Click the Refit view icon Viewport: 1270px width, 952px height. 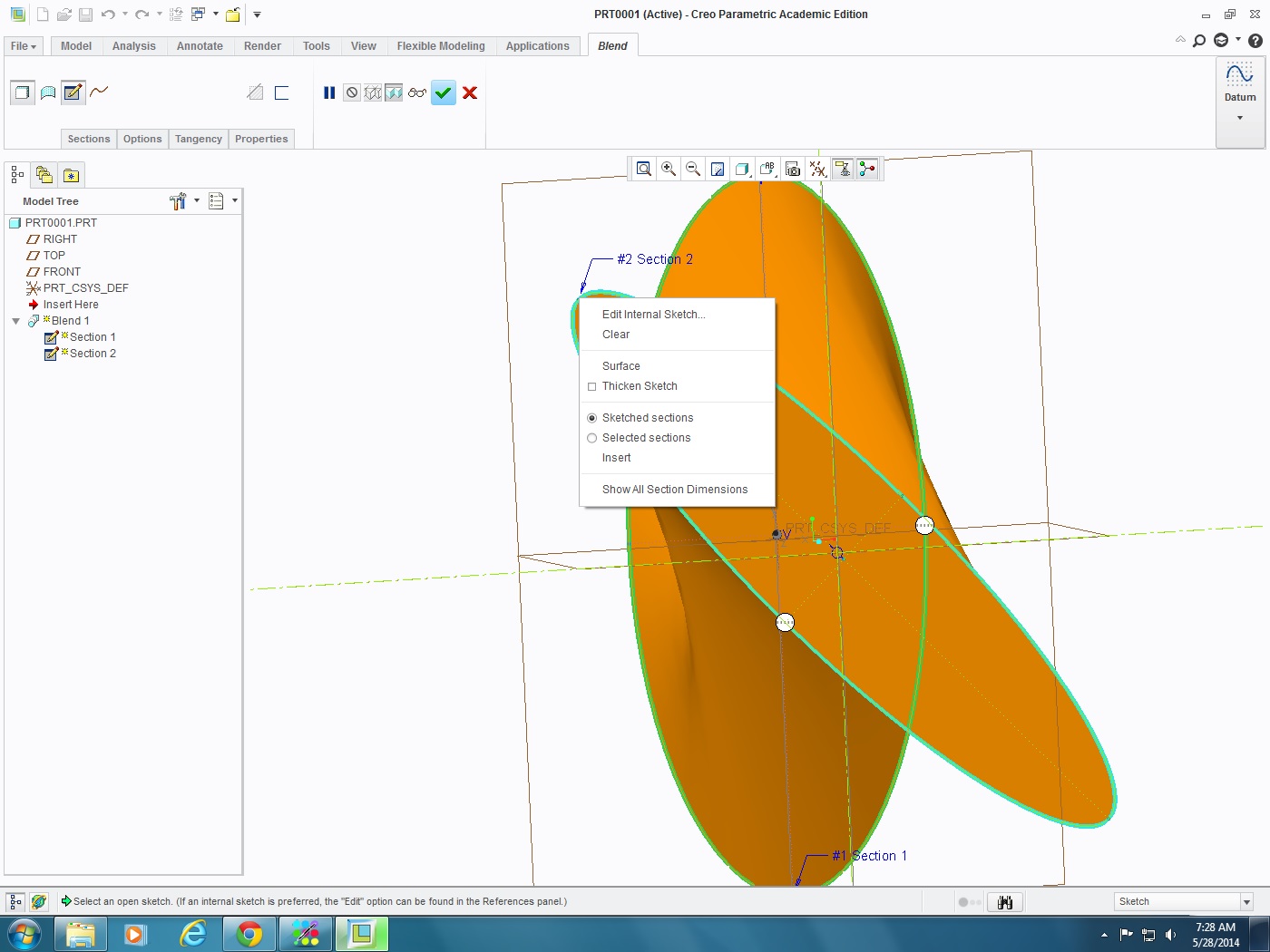click(643, 169)
